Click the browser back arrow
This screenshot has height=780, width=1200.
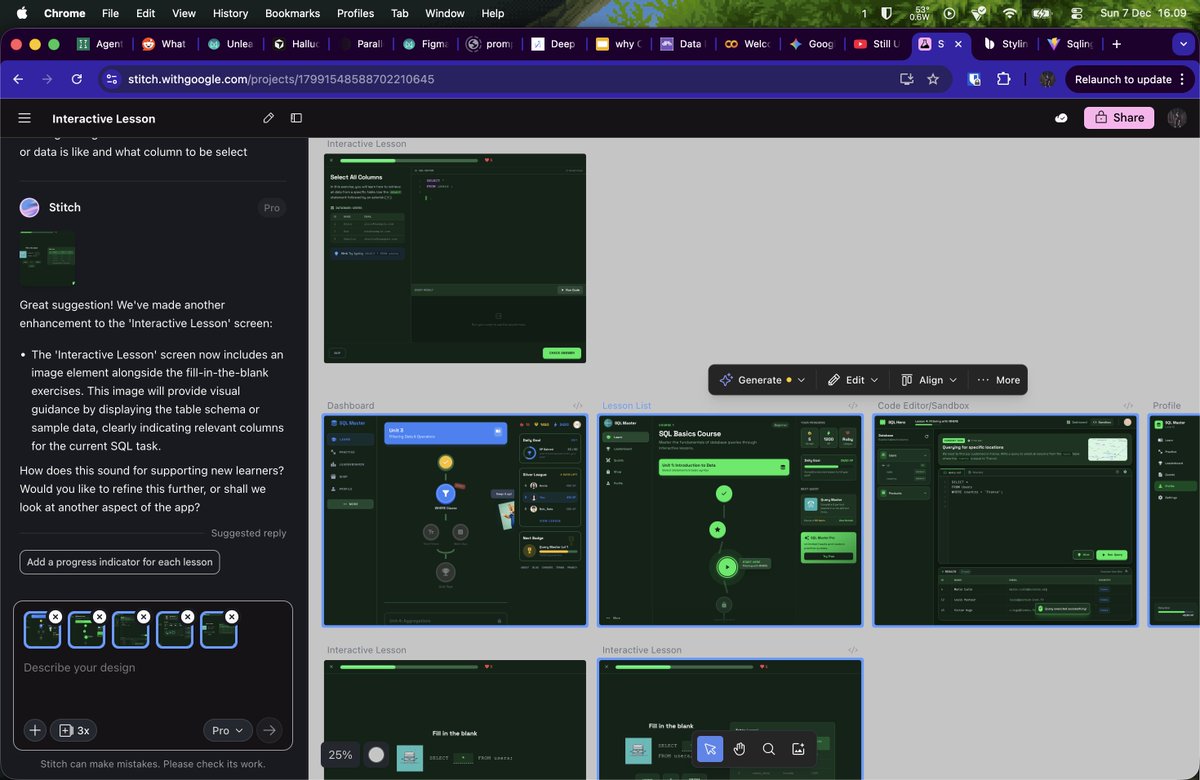coord(19,79)
